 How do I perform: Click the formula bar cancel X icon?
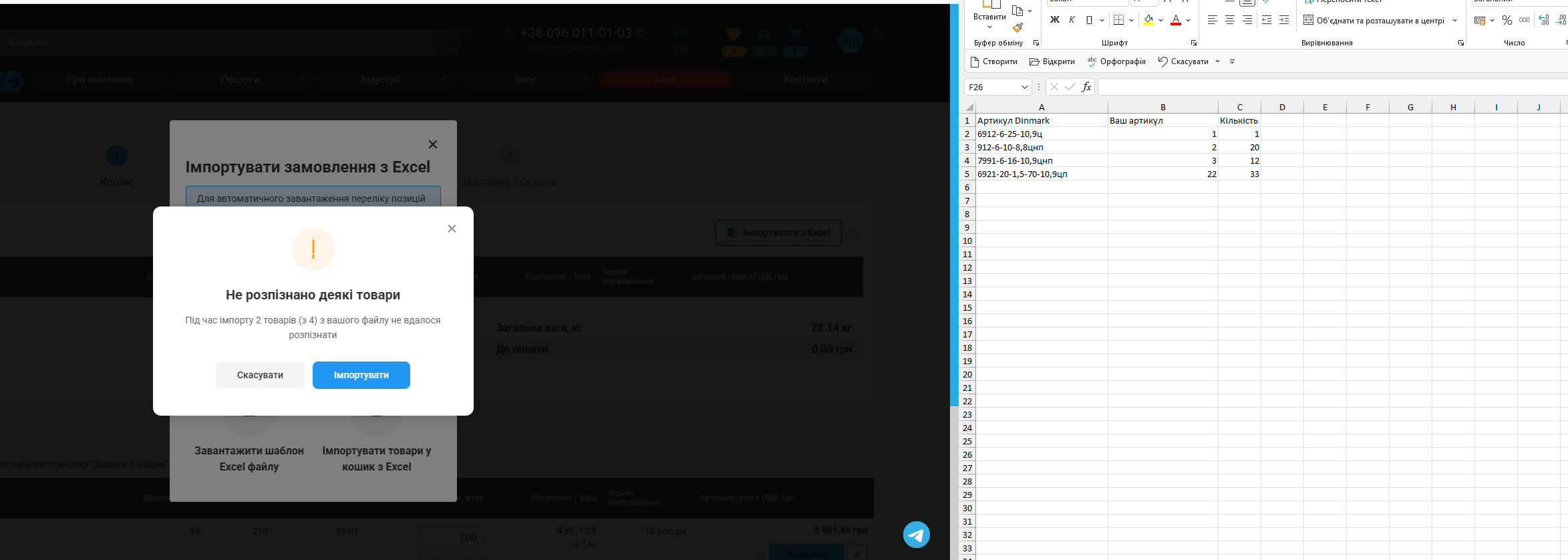click(x=1054, y=87)
